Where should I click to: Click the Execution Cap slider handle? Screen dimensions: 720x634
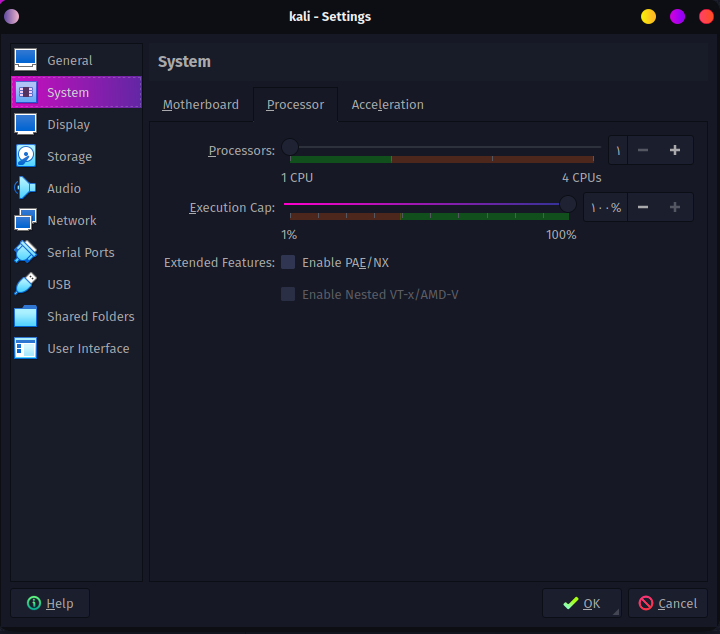tap(568, 203)
